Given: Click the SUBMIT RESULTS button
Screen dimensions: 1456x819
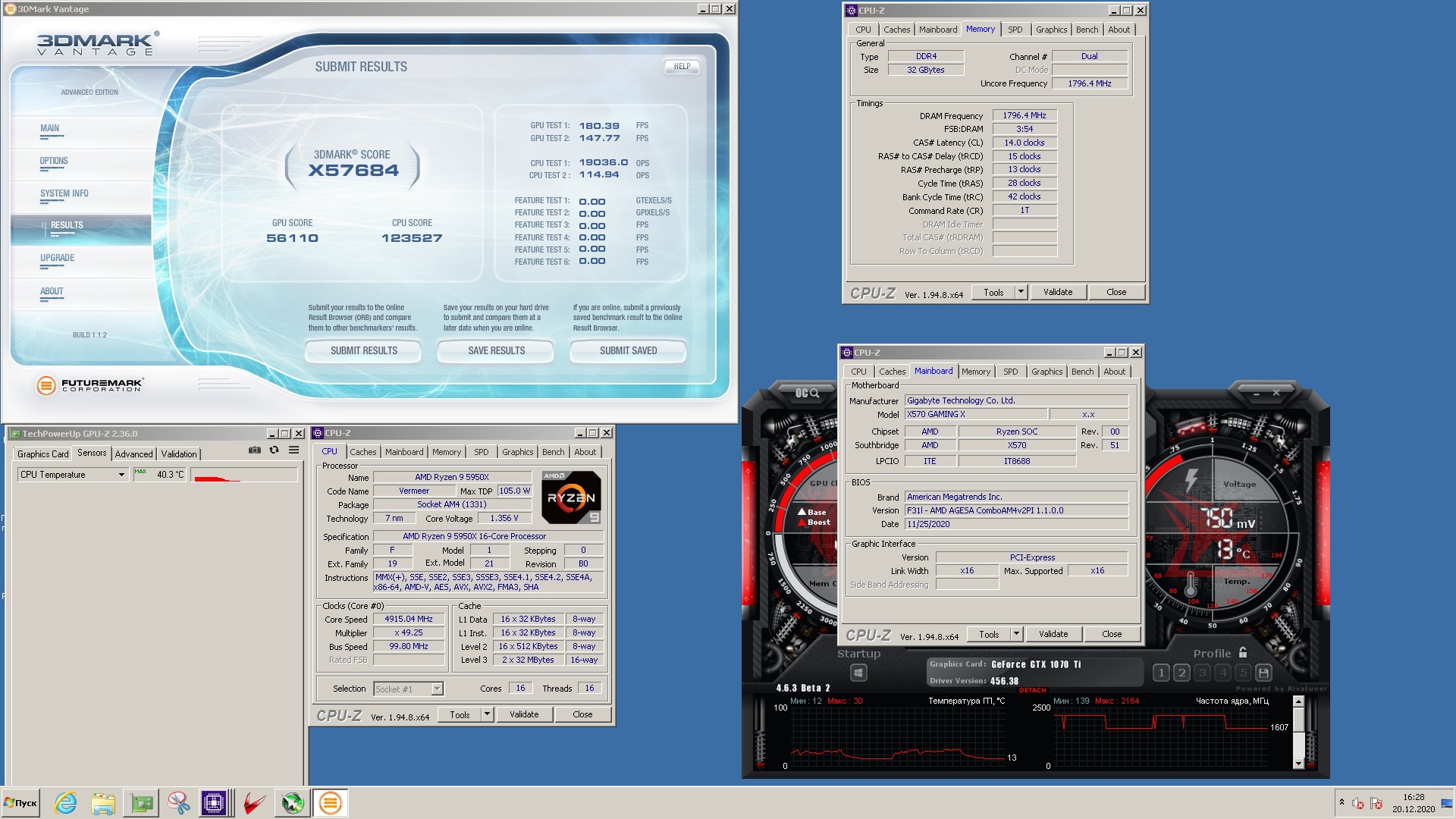Looking at the screenshot, I should point(363,350).
